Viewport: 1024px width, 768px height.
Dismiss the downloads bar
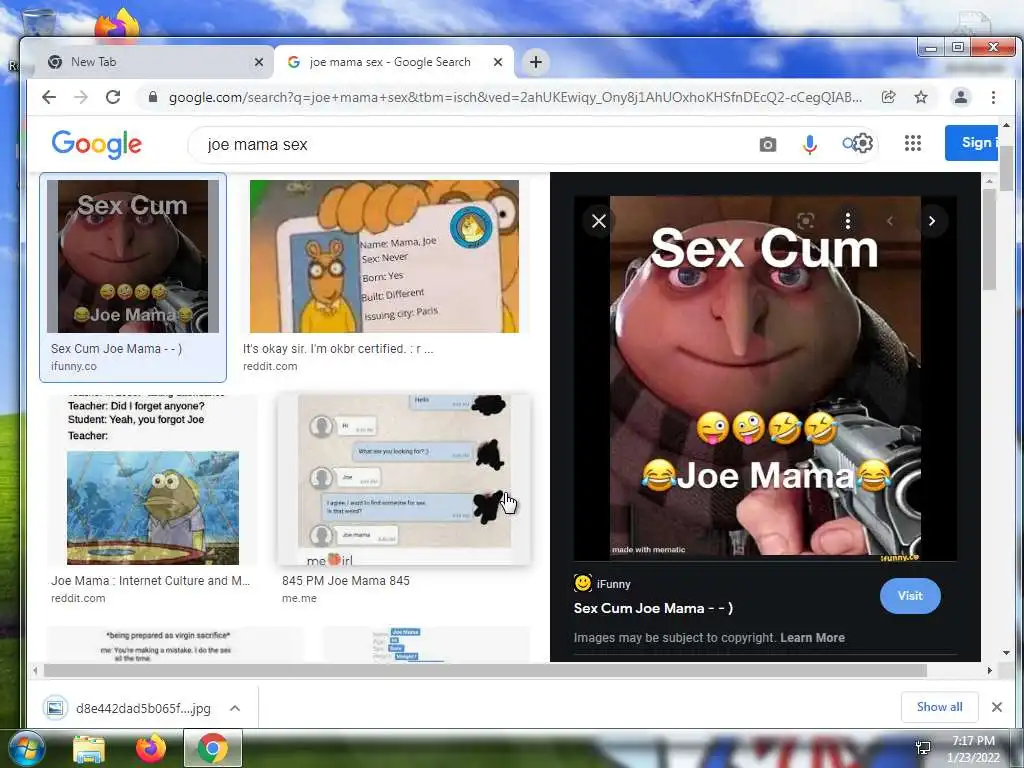click(997, 707)
